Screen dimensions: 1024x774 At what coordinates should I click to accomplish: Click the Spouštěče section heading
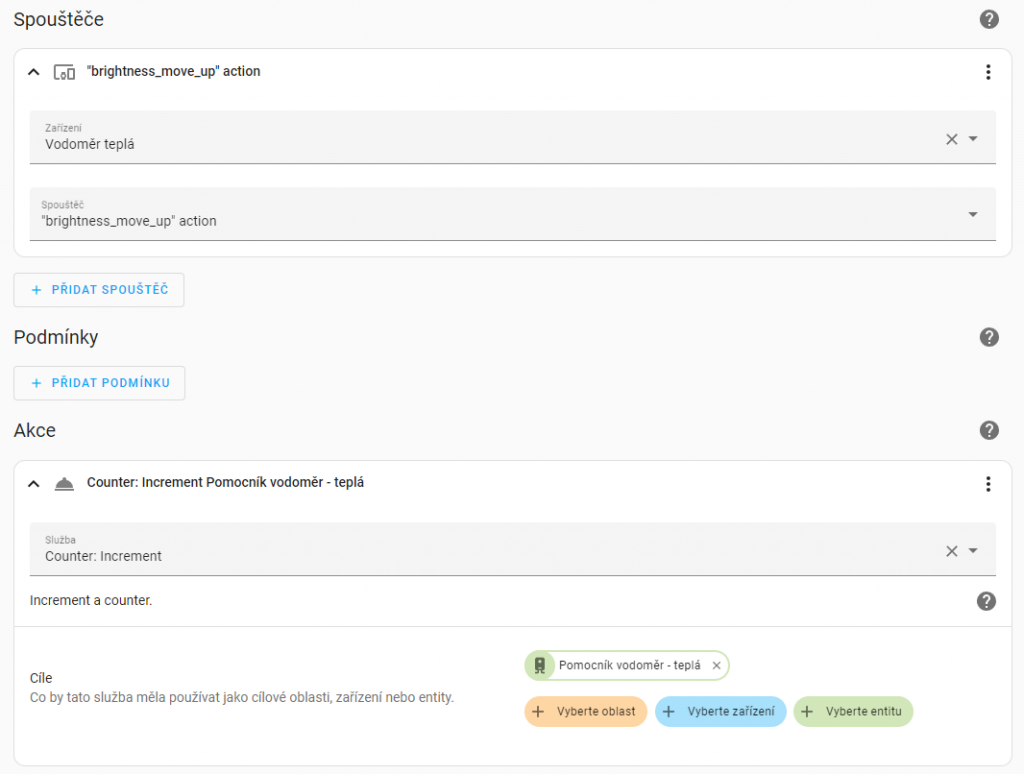pyautogui.click(x=59, y=20)
